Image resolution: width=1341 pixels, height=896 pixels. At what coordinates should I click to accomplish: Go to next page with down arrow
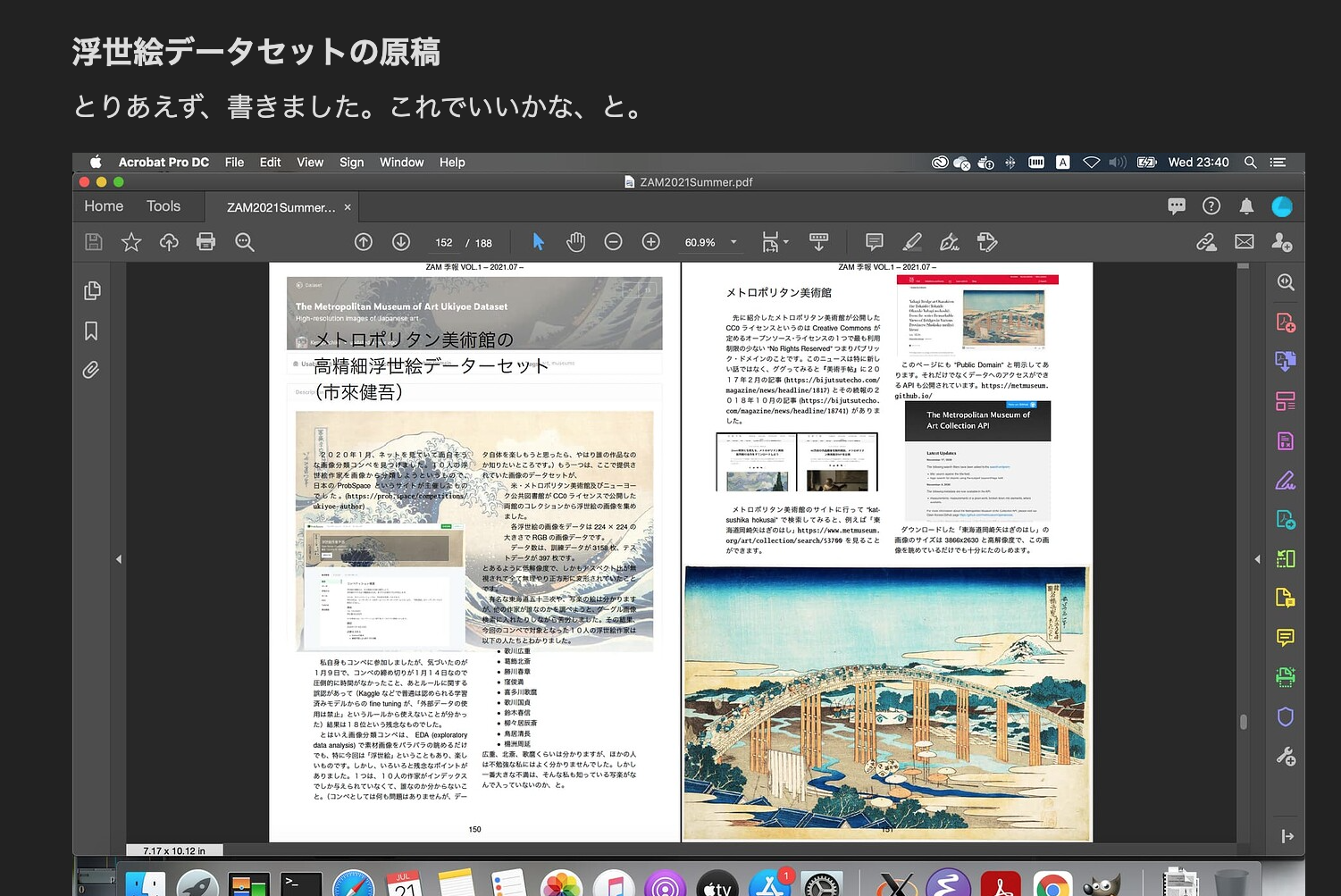(401, 242)
